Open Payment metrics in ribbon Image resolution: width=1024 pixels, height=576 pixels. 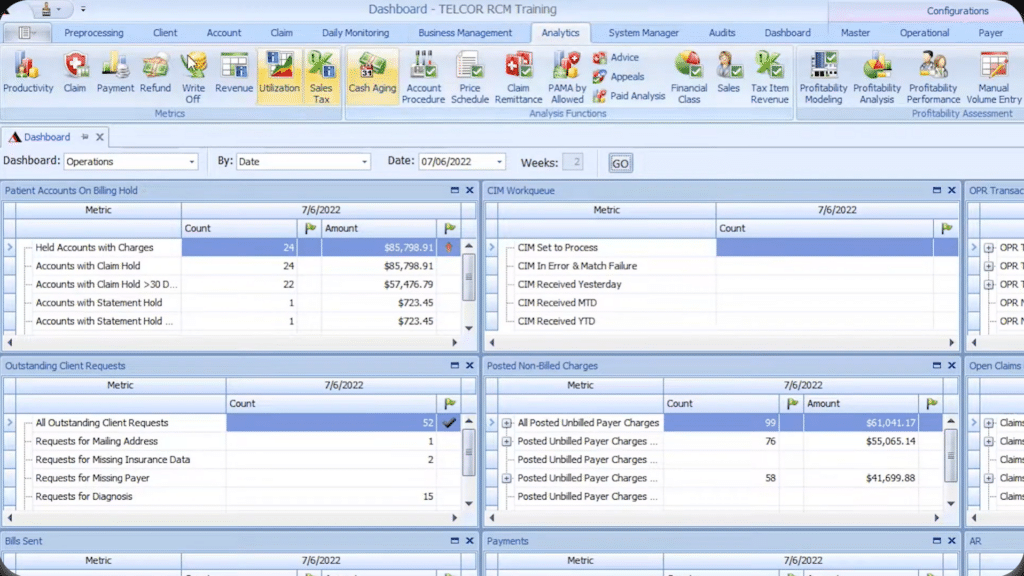tap(115, 73)
